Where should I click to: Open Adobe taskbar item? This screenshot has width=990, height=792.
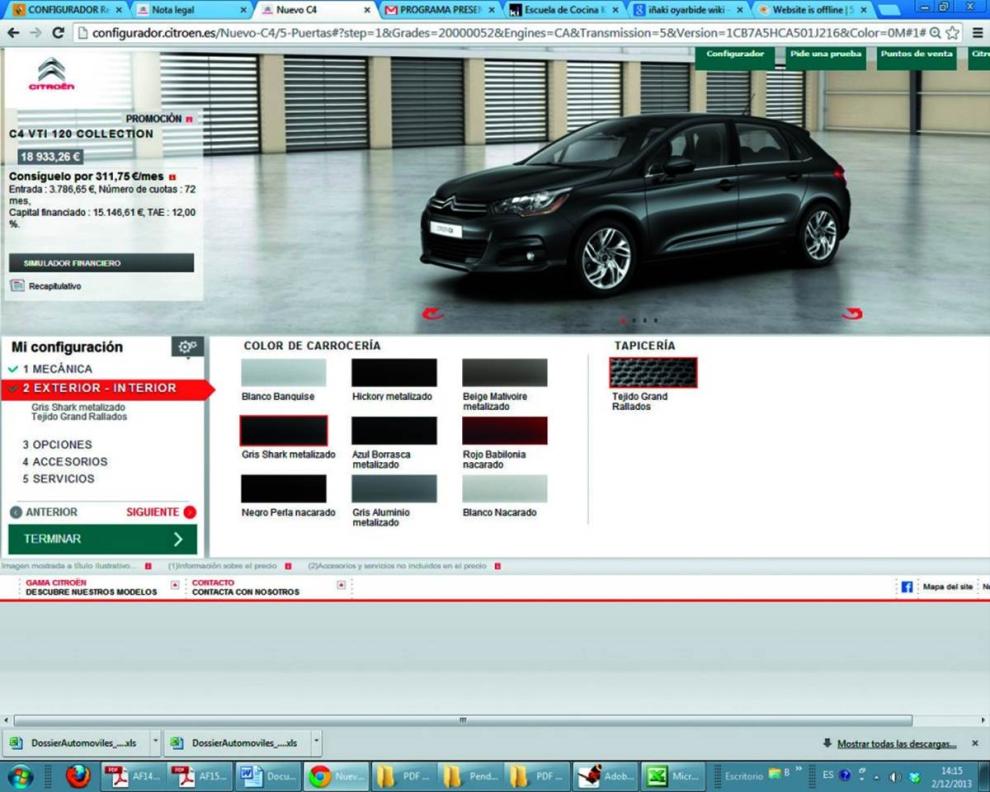tap(606, 776)
